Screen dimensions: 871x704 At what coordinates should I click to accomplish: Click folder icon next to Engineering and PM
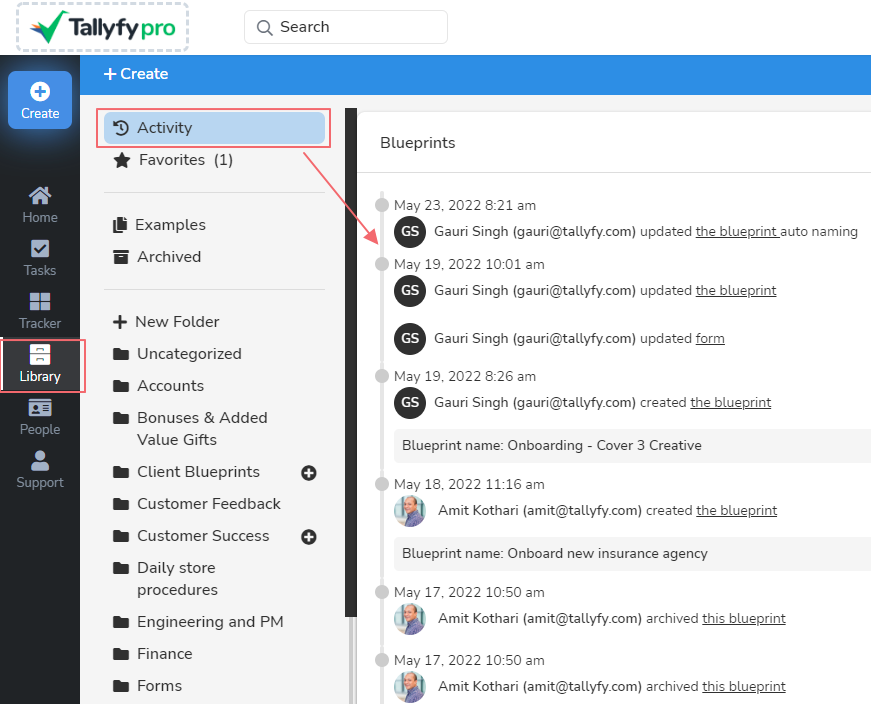click(x=121, y=622)
